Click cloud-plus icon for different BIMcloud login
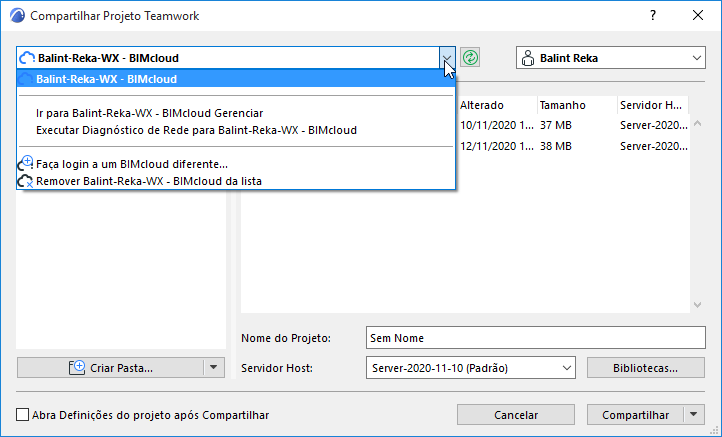Viewport: 722px width, 437px height. point(25,163)
